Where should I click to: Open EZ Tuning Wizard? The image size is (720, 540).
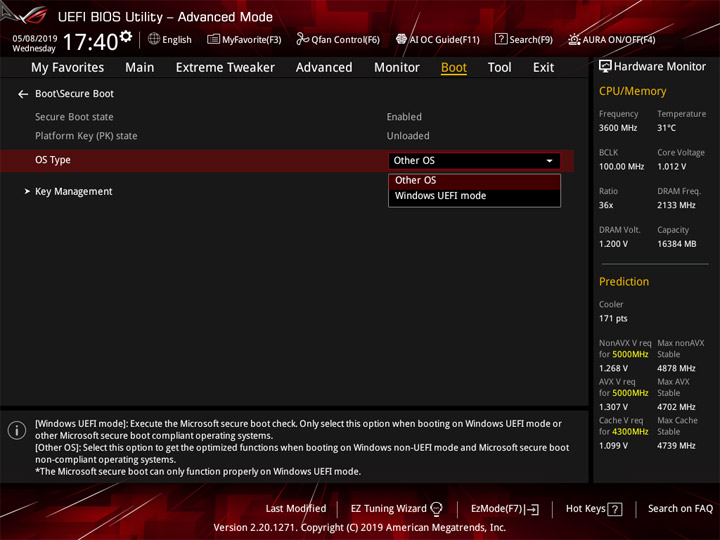tap(388, 509)
